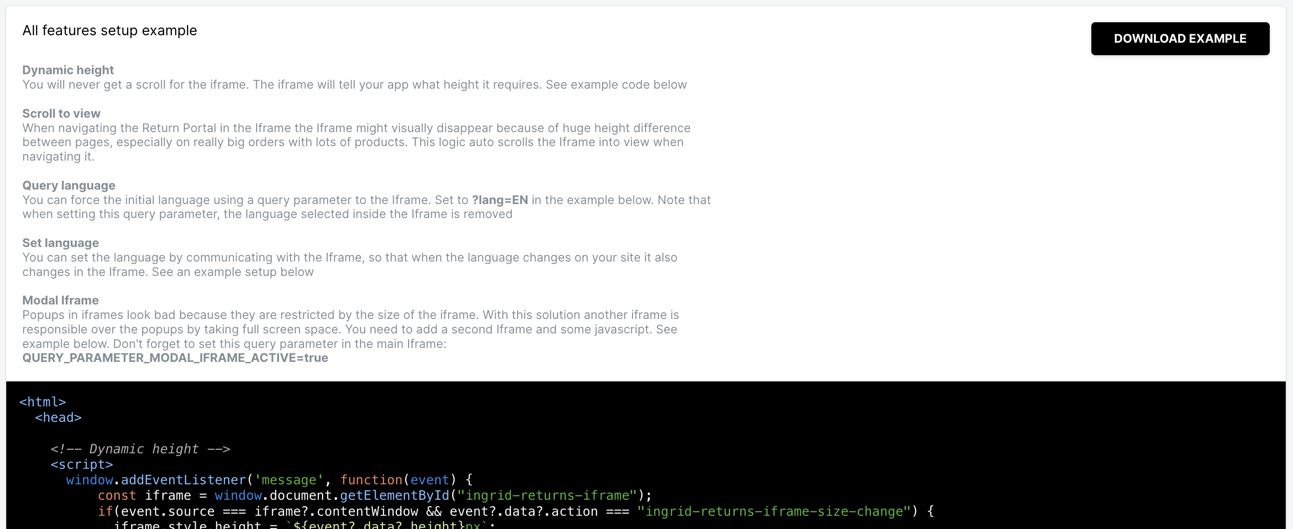Screen dimensions: 1293x529
Task: Click the bold '?lang=EN' query parameter text
Action: tap(499, 200)
